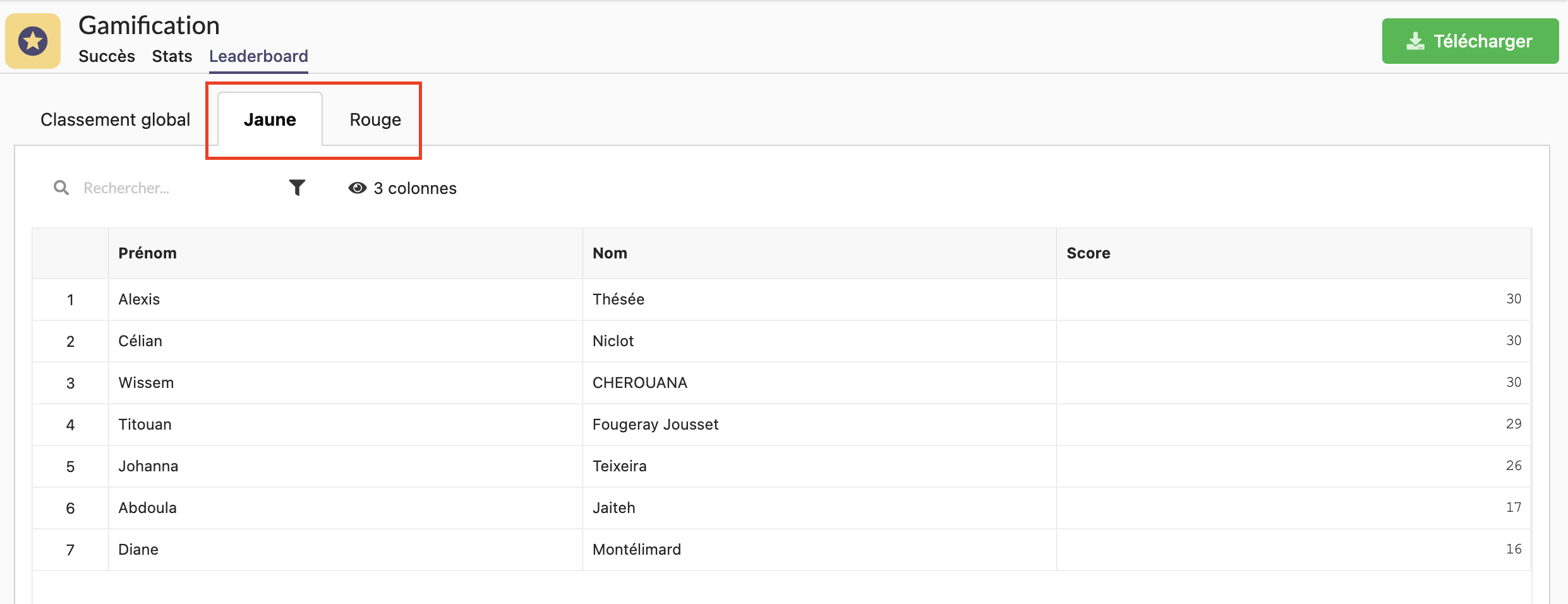Sort by the Prénom column header

tap(147, 253)
